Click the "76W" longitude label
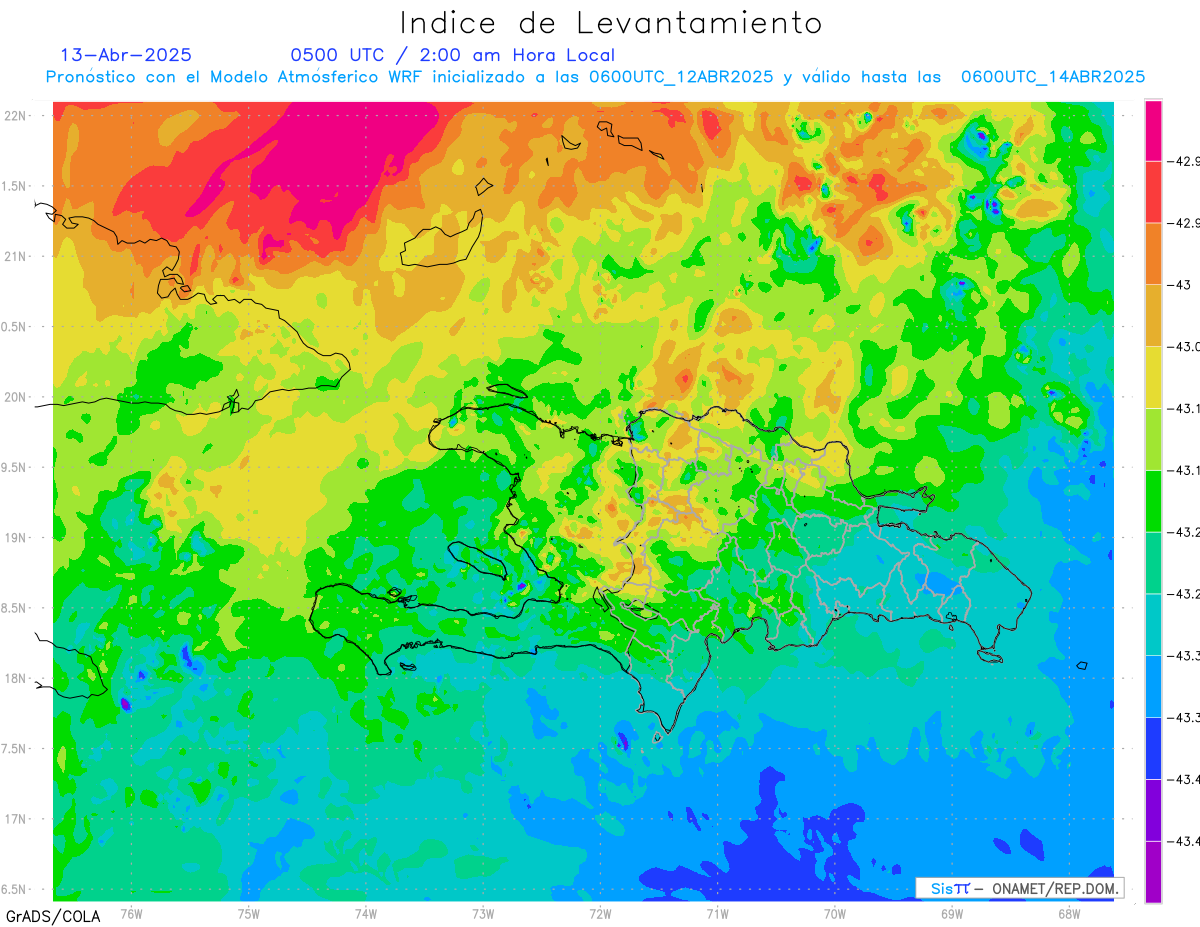Image resolution: width=1200 pixels, height=927 pixels. click(x=131, y=913)
